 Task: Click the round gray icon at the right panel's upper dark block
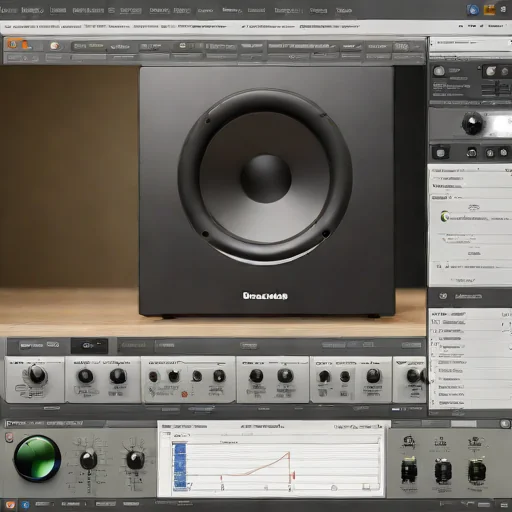tap(439, 71)
